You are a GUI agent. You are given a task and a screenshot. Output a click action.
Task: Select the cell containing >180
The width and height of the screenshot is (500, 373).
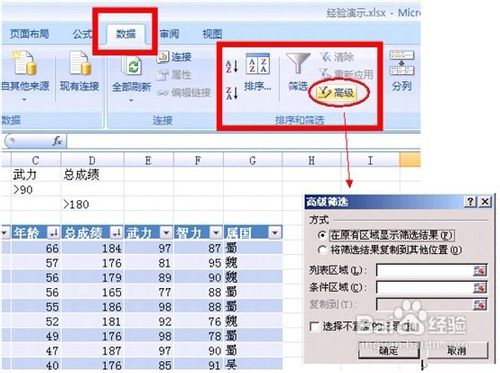point(92,204)
